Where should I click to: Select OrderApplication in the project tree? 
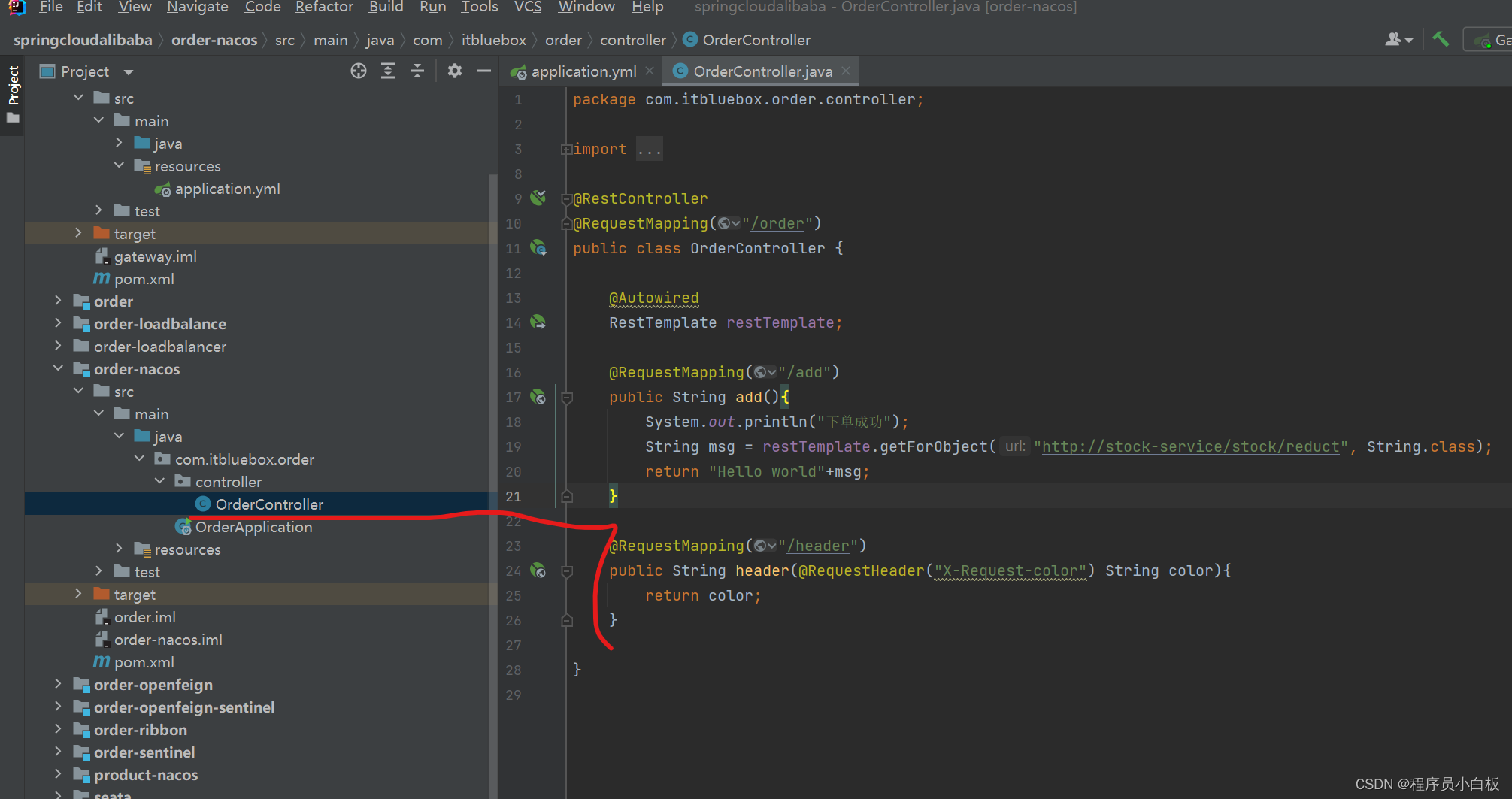pos(253,527)
